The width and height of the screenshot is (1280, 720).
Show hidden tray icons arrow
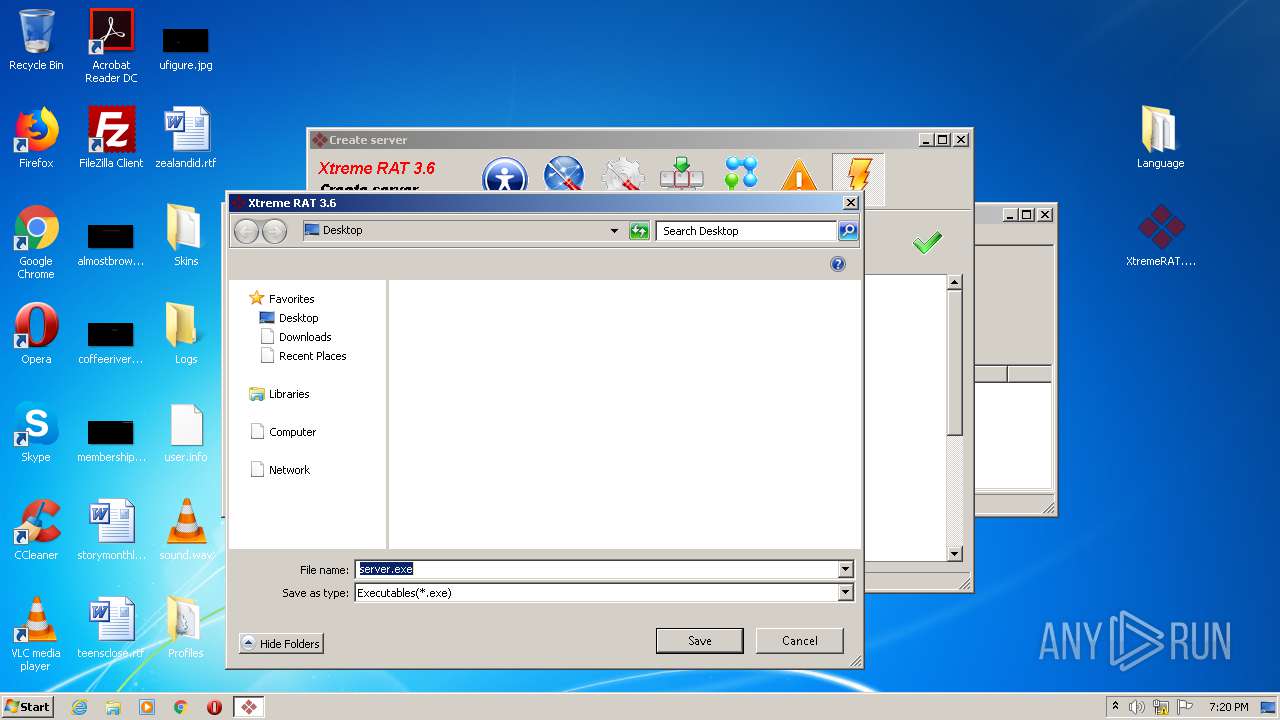coord(1115,707)
